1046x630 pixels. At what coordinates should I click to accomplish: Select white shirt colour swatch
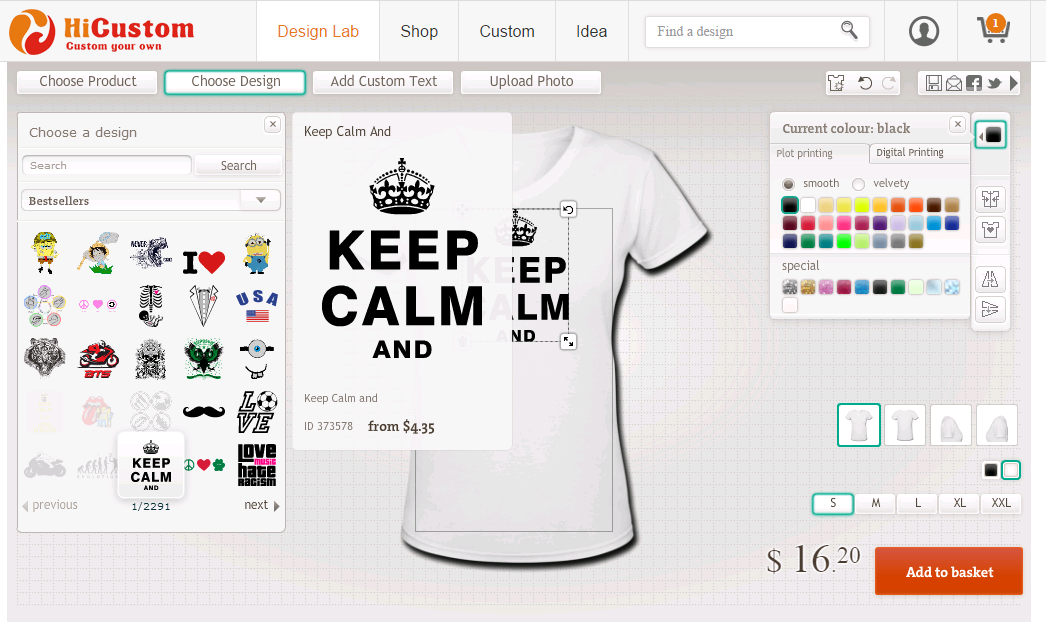[x=1011, y=470]
